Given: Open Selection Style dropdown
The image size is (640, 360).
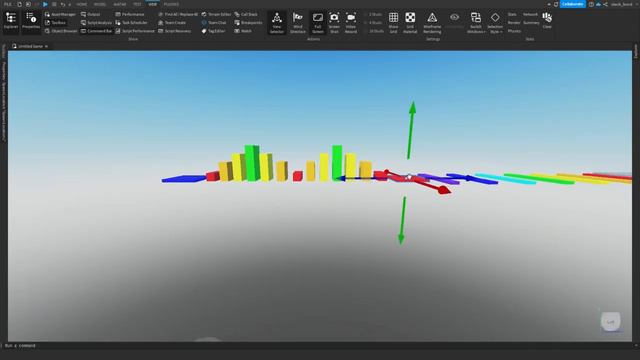Looking at the screenshot, I should [x=495, y=23].
